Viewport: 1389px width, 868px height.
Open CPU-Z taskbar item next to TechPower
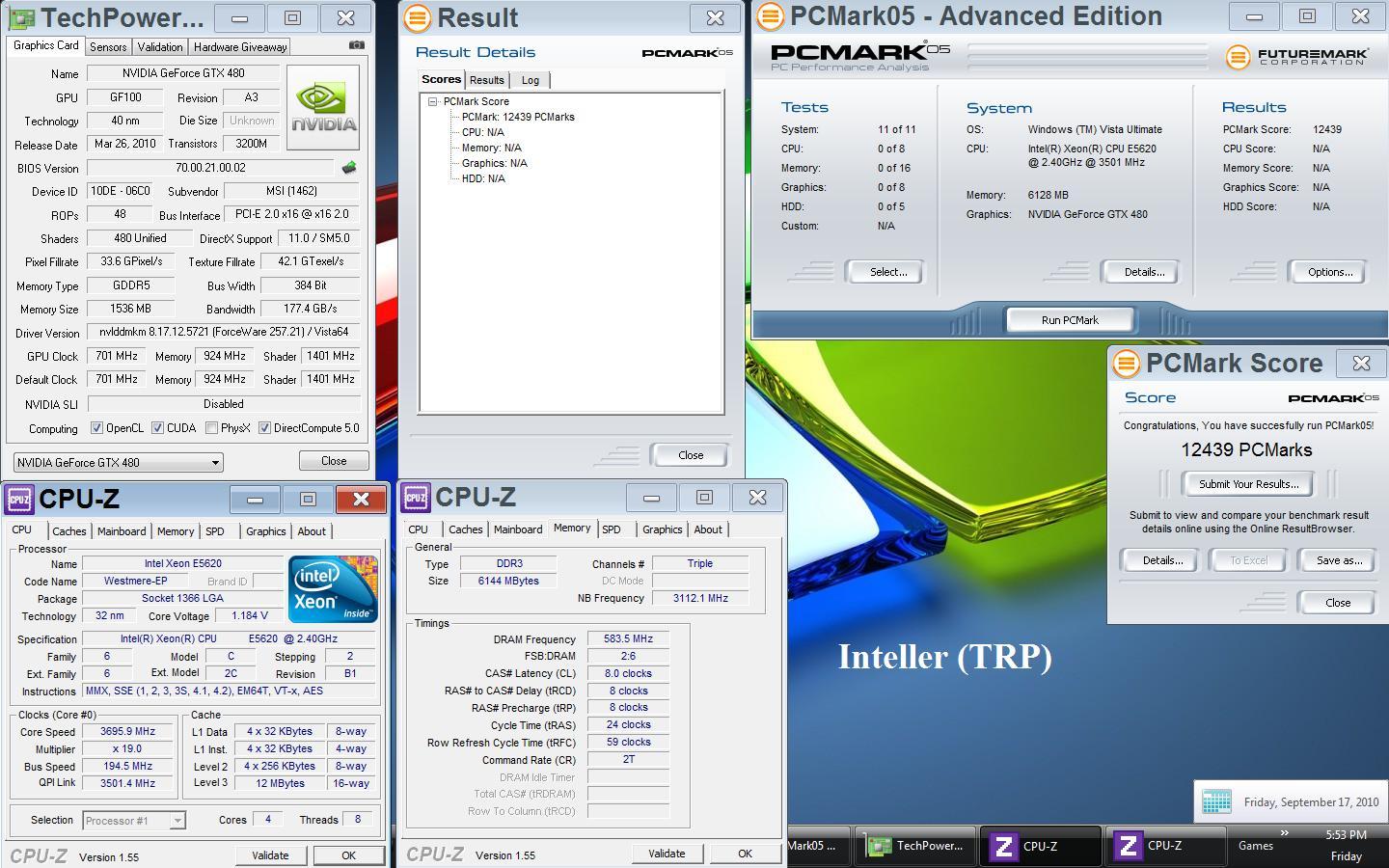(1041, 846)
